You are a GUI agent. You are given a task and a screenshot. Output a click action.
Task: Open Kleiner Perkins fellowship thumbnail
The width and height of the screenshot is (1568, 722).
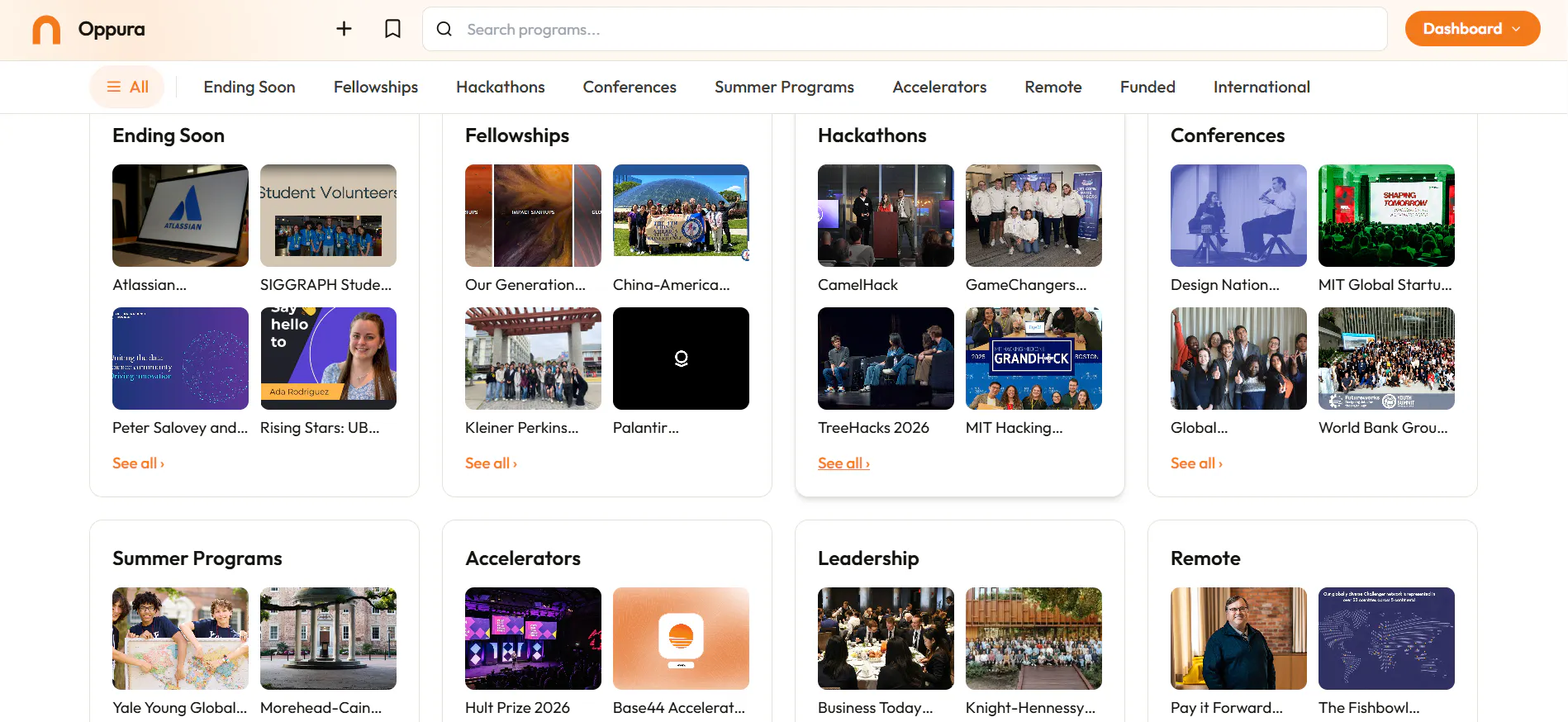point(533,359)
